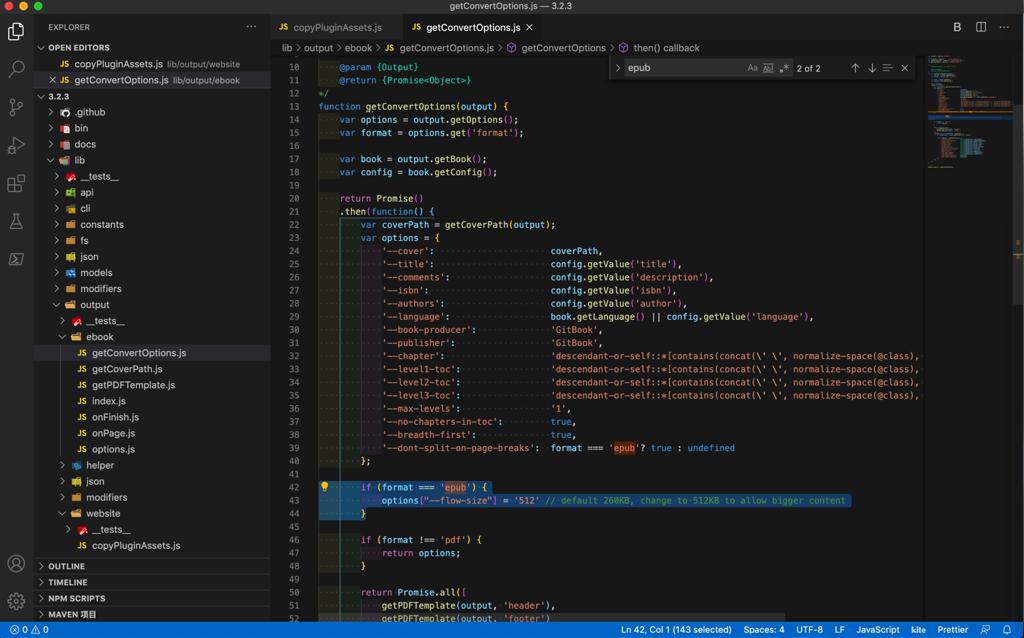The width and height of the screenshot is (1024, 638).
Task: Switch to the copyPluginAssets.js tab
Action: [x=337, y=27]
